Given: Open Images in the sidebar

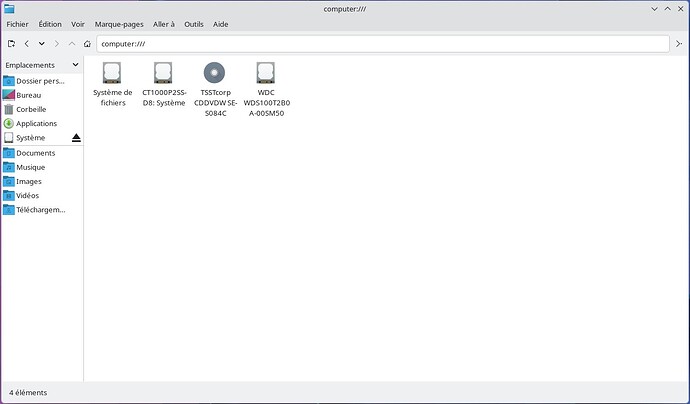Looking at the screenshot, I should tap(42, 181).
